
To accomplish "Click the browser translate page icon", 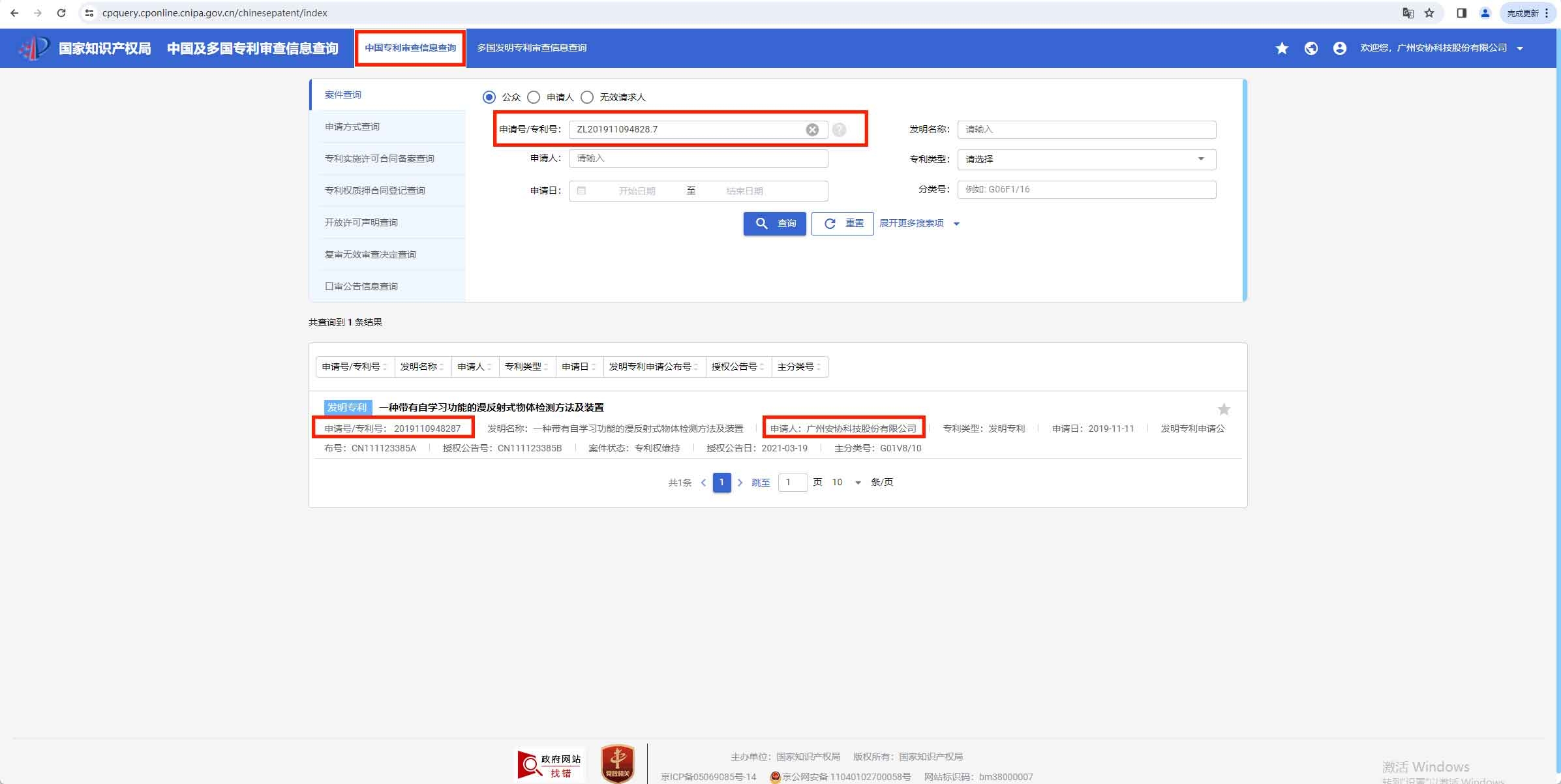I will pos(1408,13).
